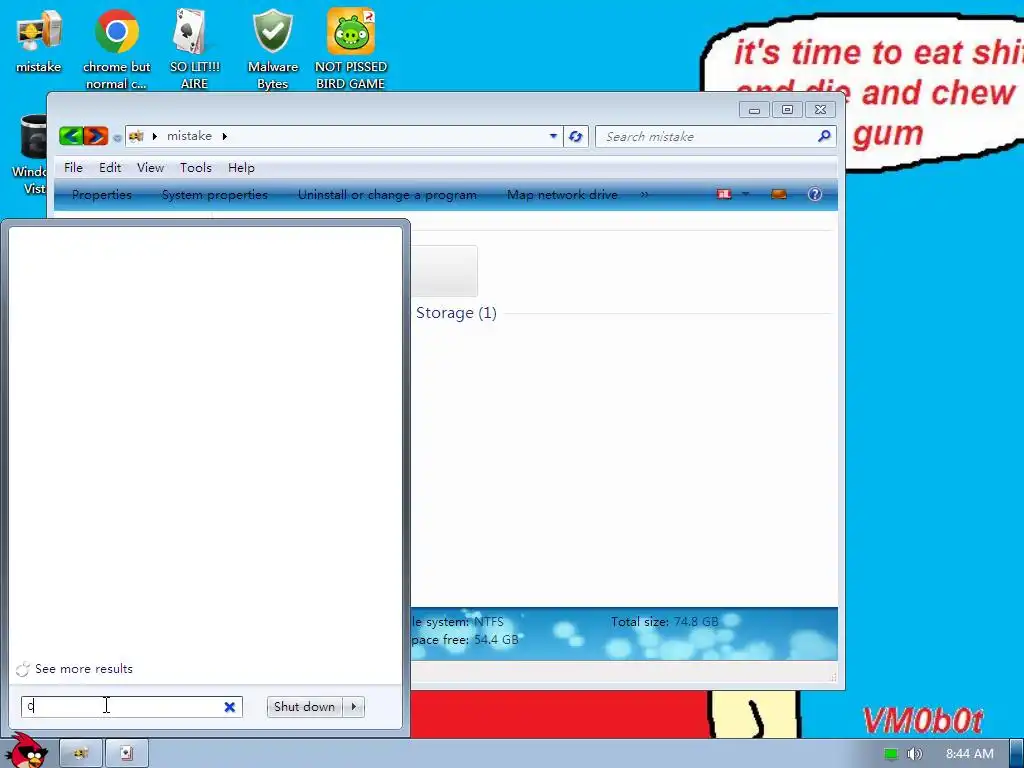Open the 'mistake' computer desktop icon

pos(39,40)
